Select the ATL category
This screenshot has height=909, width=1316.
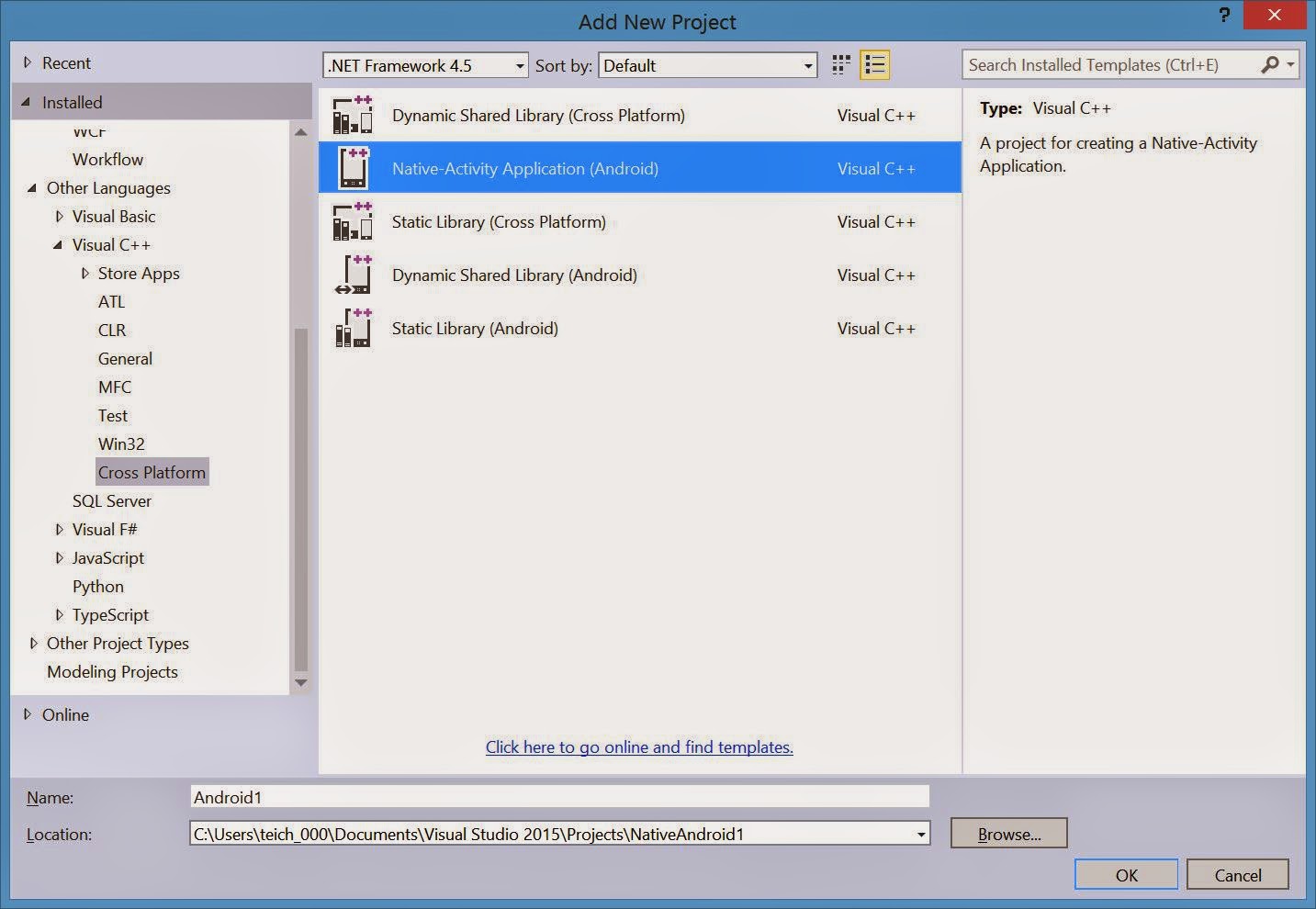tap(111, 301)
